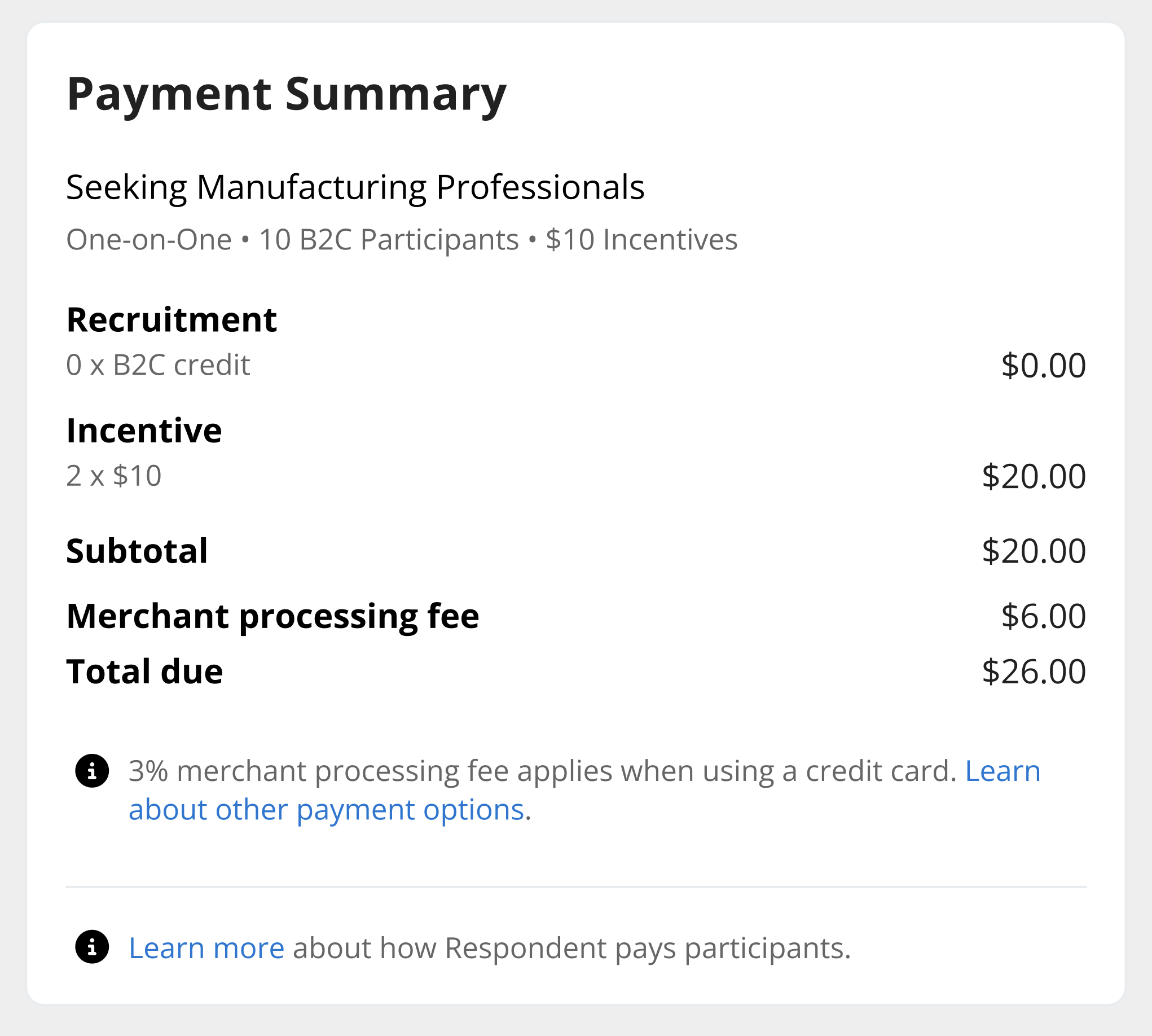The width and height of the screenshot is (1152, 1036).
Task: Click the Incentive section label
Action: click(x=144, y=431)
